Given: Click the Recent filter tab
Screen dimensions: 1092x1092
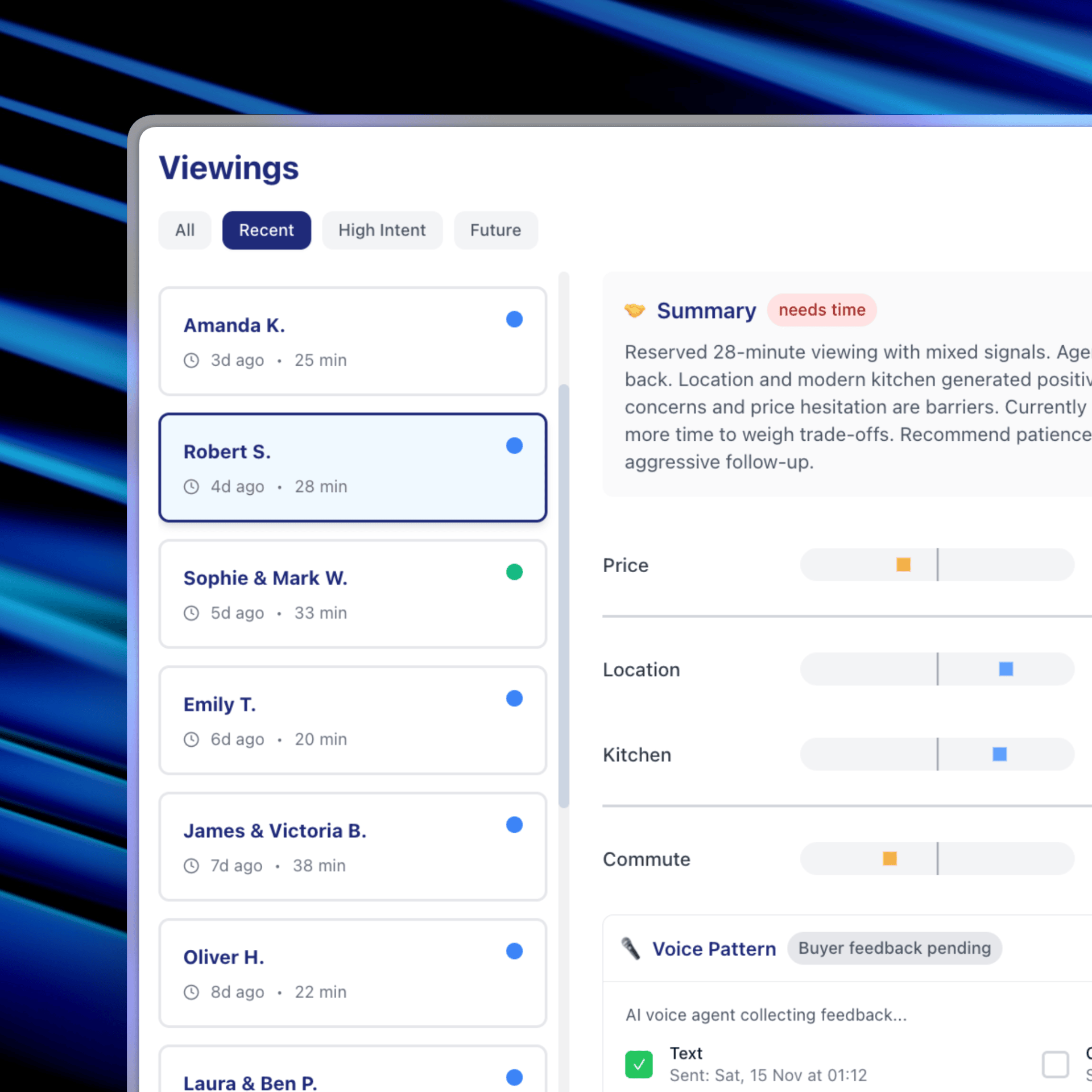Looking at the screenshot, I should point(266,230).
